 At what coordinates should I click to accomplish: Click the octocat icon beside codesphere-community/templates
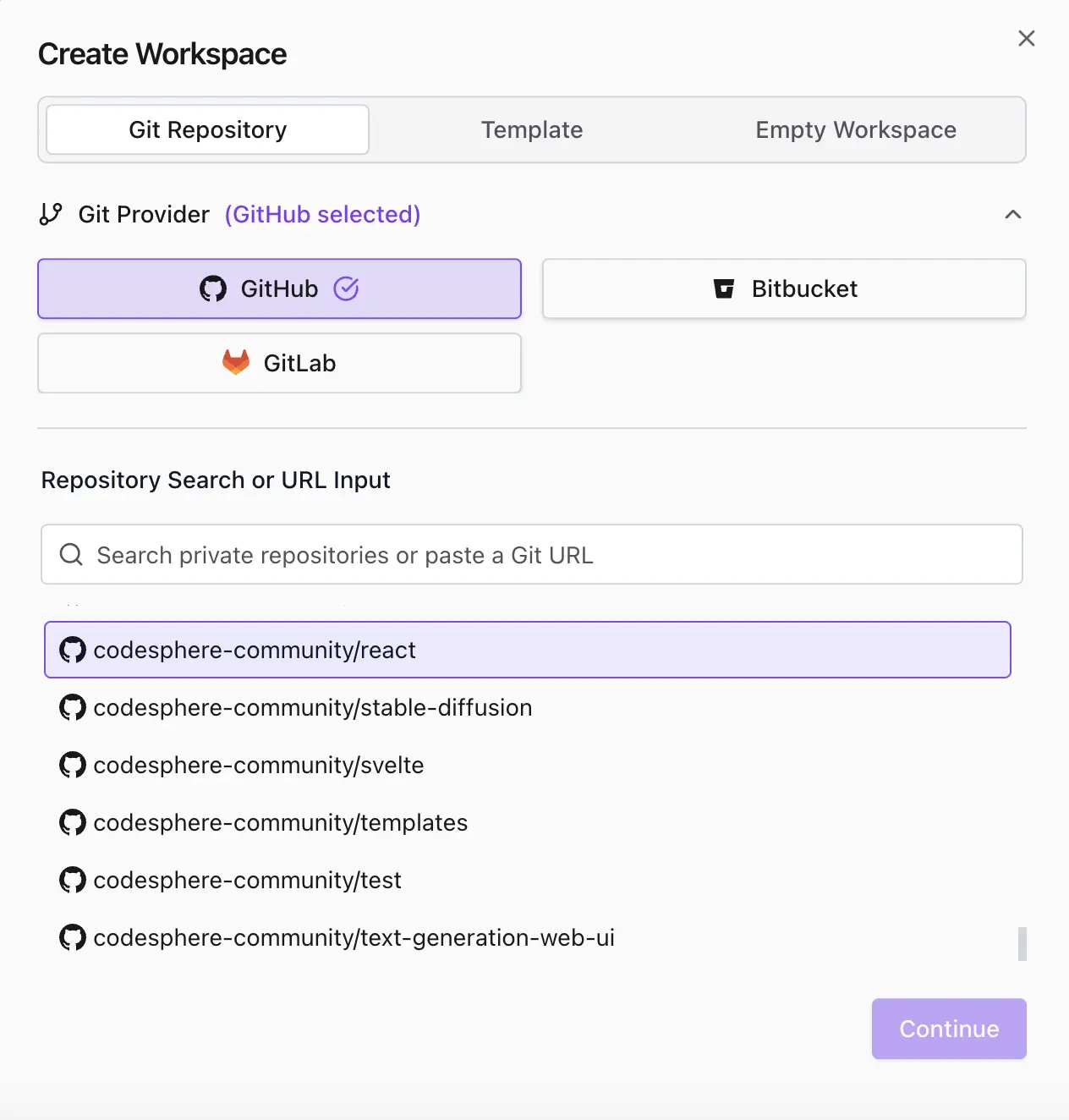click(x=74, y=822)
